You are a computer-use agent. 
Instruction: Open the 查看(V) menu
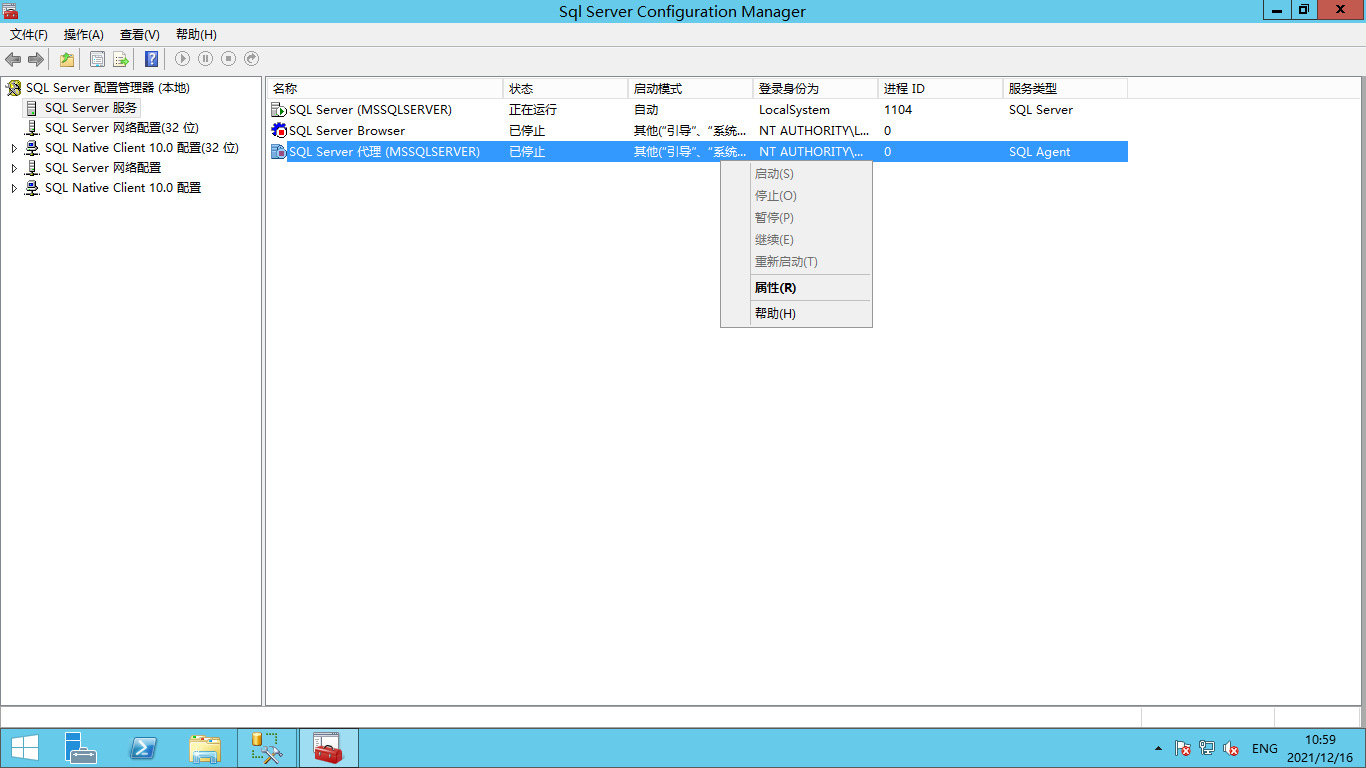click(140, 35)
